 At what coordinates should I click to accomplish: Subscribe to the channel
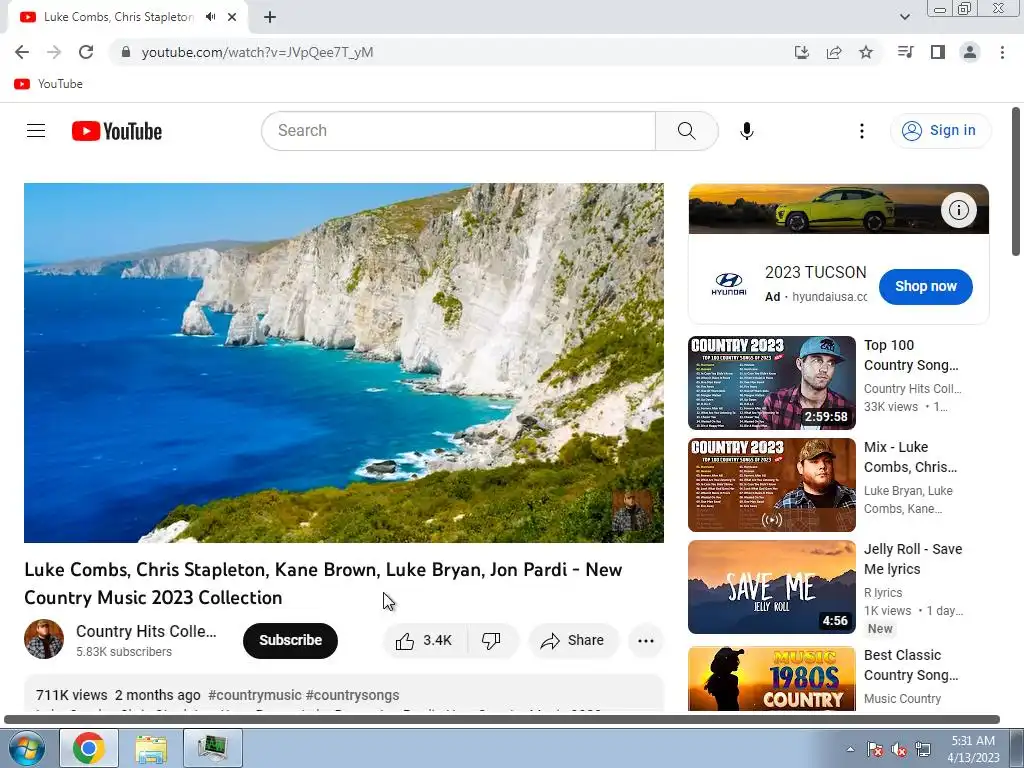tap(290, 640)
